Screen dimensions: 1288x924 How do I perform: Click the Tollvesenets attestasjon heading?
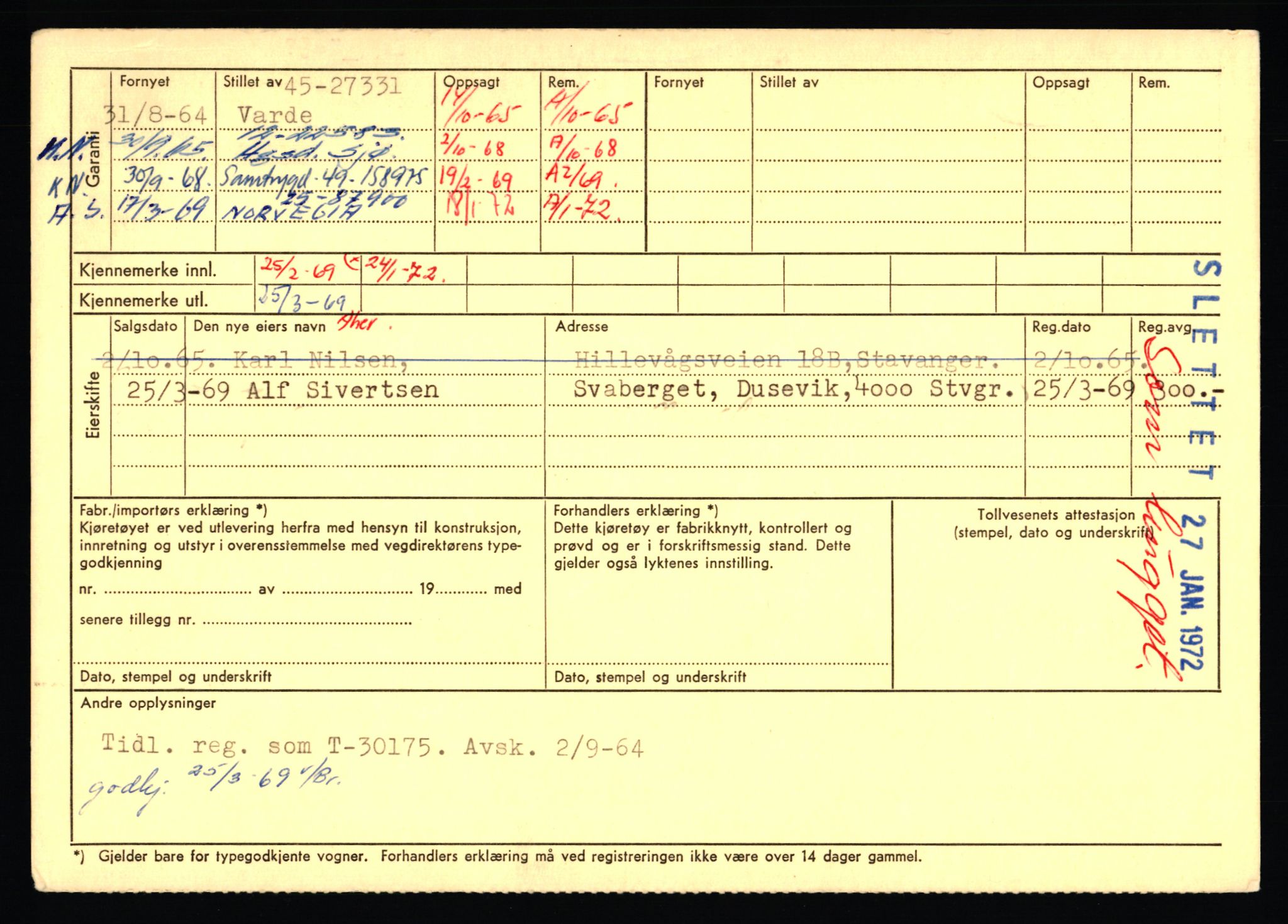pyautogui.click(x=1056, y=514)
